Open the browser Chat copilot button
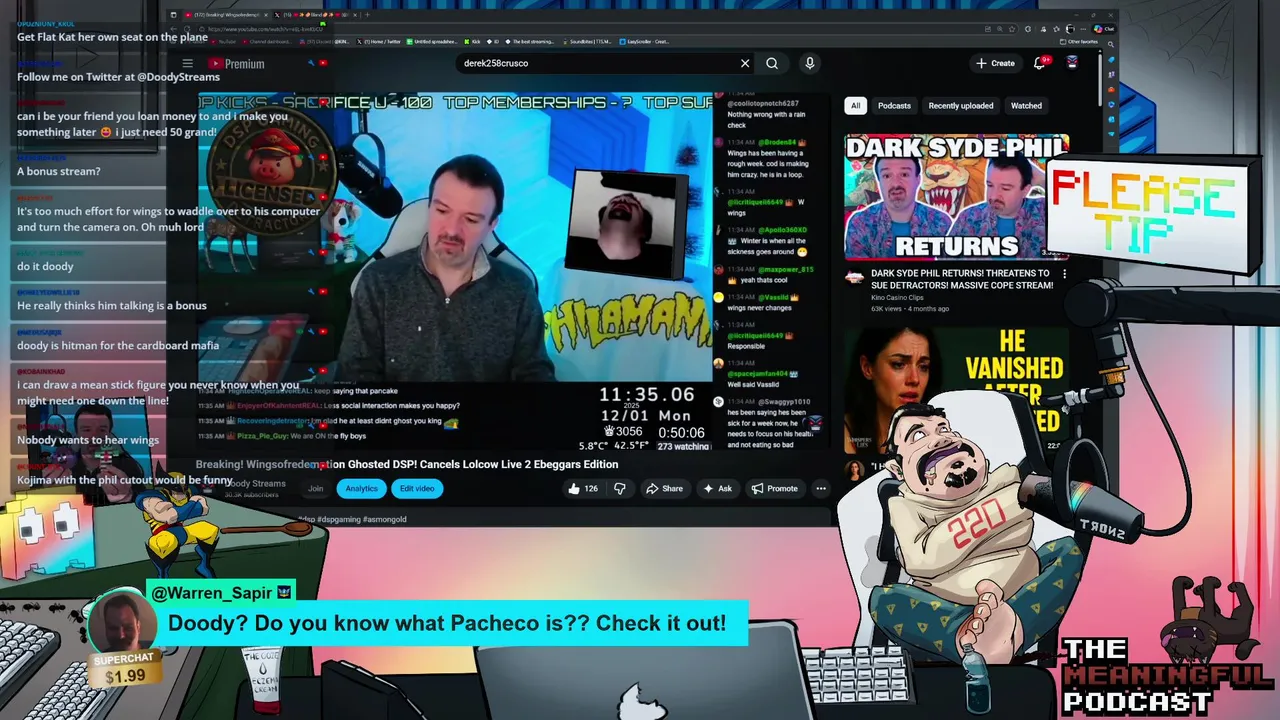Image resolution: width=1280 pixels, height=720 pixels. [1104, 28]
